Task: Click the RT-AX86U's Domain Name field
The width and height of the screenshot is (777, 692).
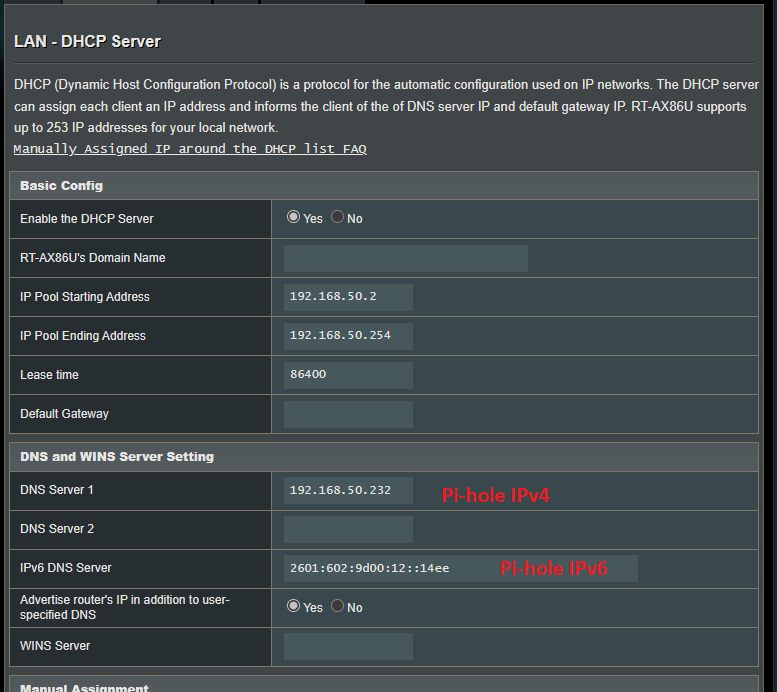Action: tap(405, 258)
